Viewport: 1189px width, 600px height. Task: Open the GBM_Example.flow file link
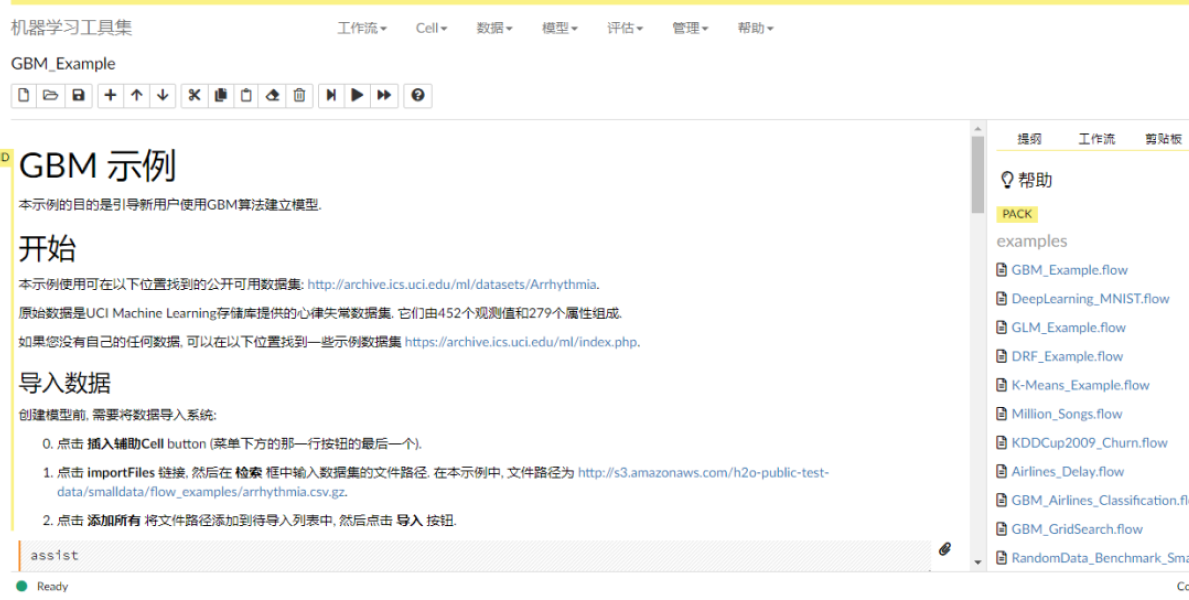click(1069, 270)
